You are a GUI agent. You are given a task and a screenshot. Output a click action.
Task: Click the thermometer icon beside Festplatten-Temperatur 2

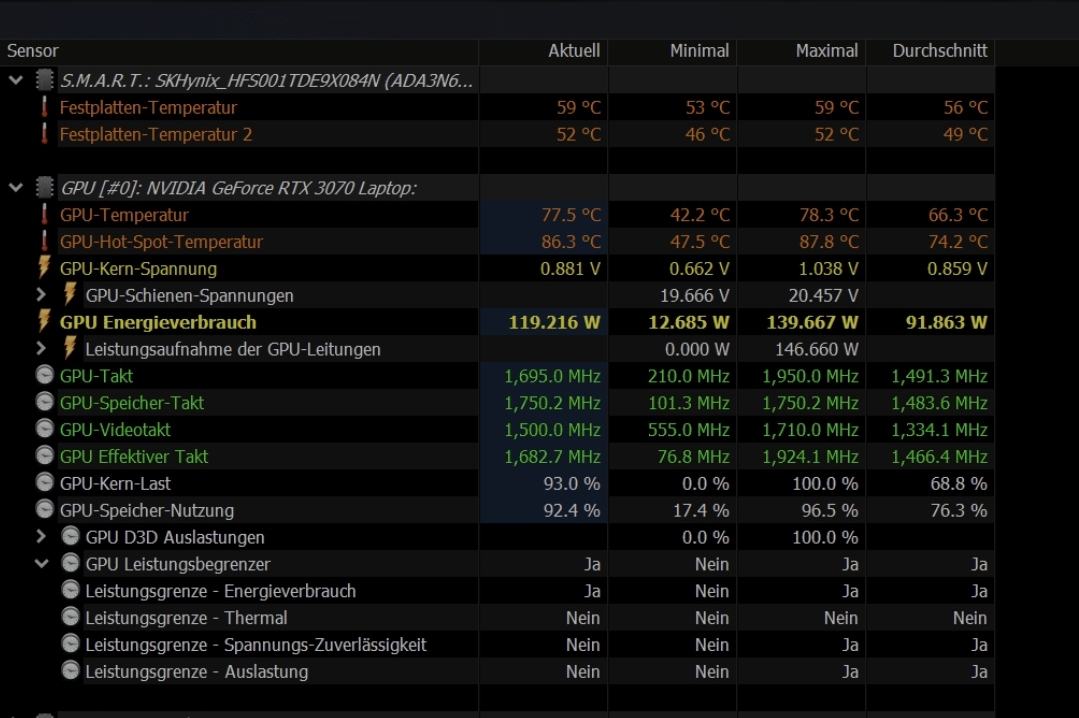point(44,134)
